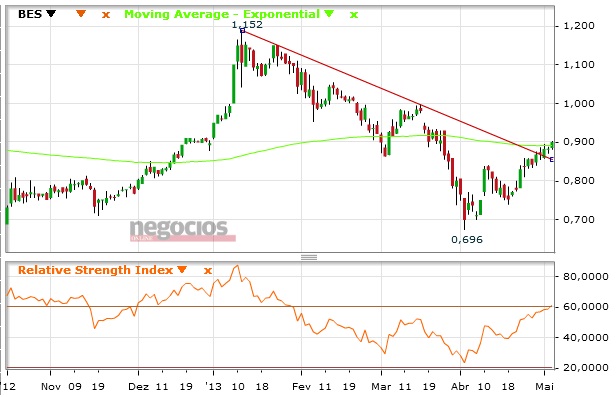Remove the overlay using the orange x
The image size is (616, 397).
106,15
